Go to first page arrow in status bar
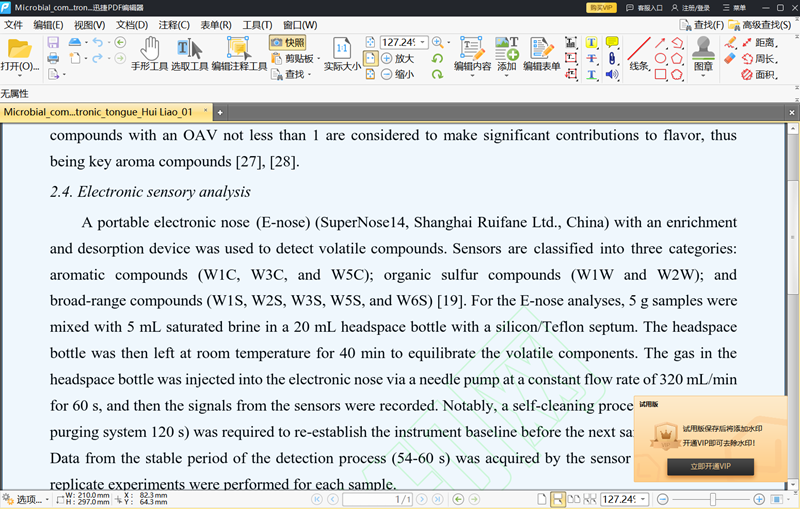 coord(317,499)
